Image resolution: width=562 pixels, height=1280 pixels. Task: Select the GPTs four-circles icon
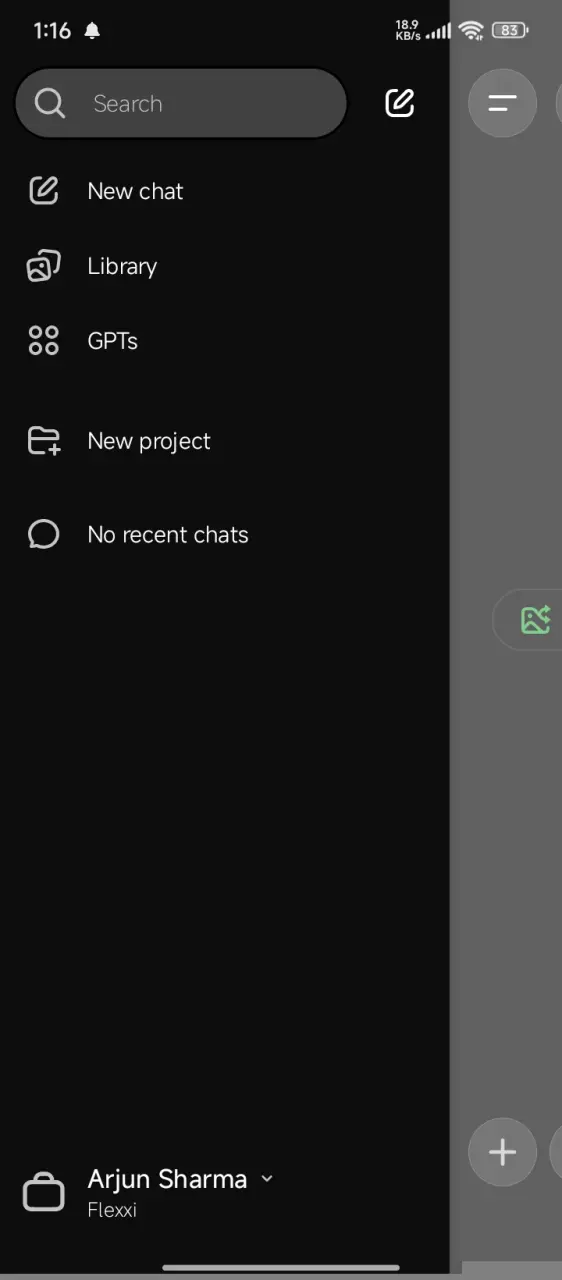[43, 341]
